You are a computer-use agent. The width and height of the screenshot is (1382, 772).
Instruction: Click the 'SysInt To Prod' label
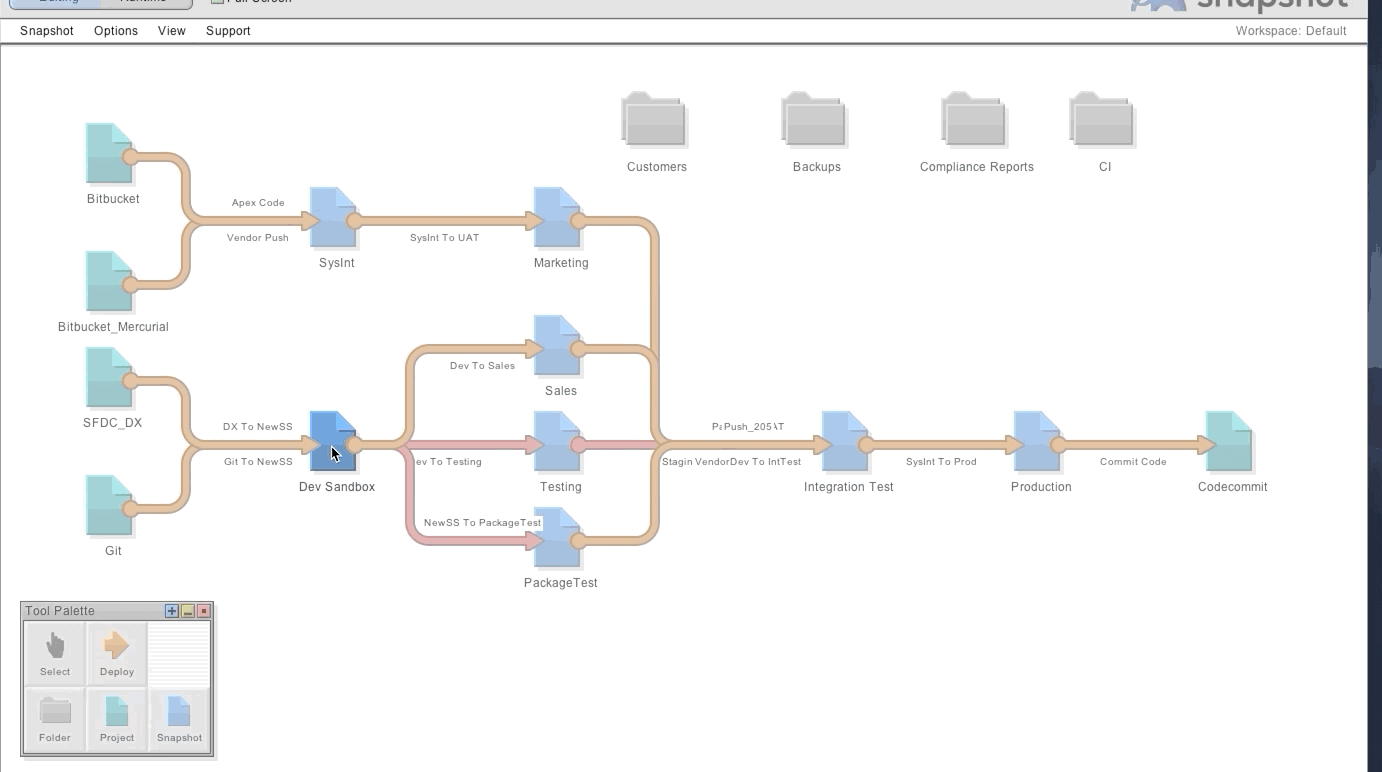tap(941, 462)
